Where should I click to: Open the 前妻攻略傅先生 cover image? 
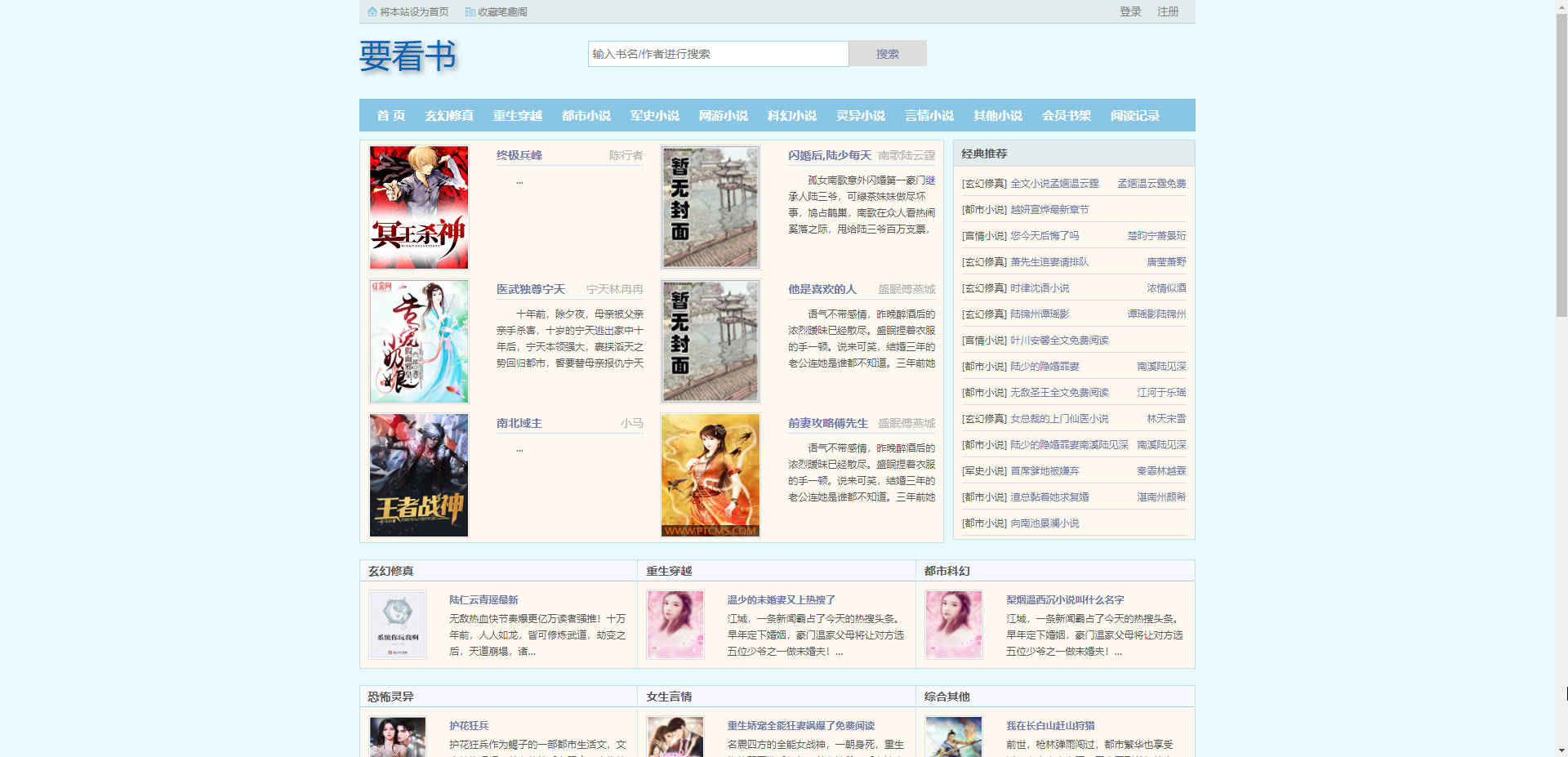pyautogui.click(x=710, y=475)
